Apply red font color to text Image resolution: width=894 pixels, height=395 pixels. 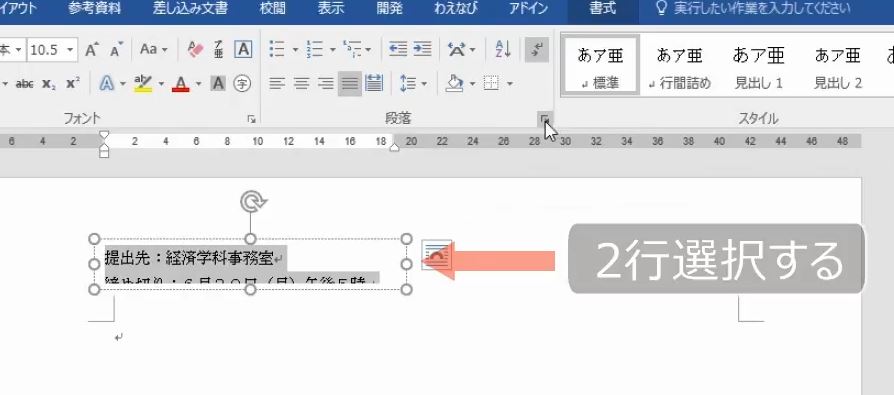181,84
